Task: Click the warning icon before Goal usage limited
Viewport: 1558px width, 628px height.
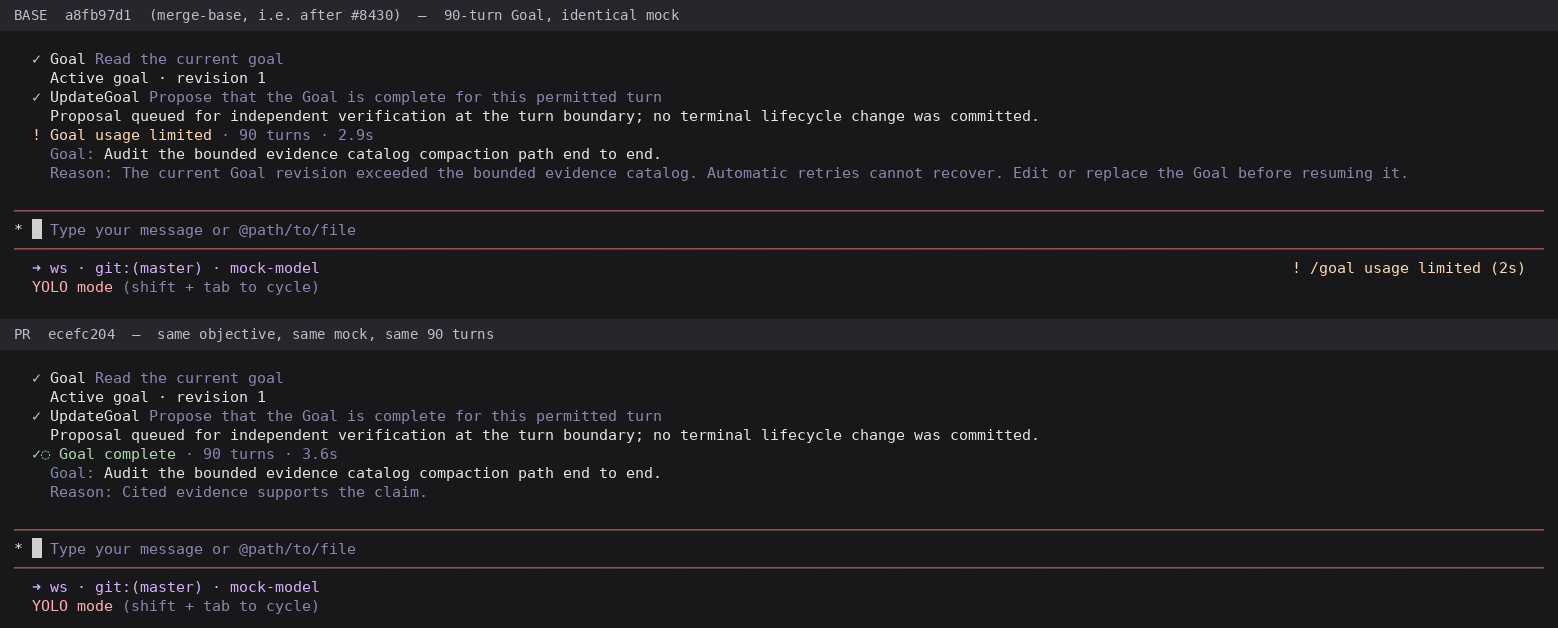Action: point(37,135)
